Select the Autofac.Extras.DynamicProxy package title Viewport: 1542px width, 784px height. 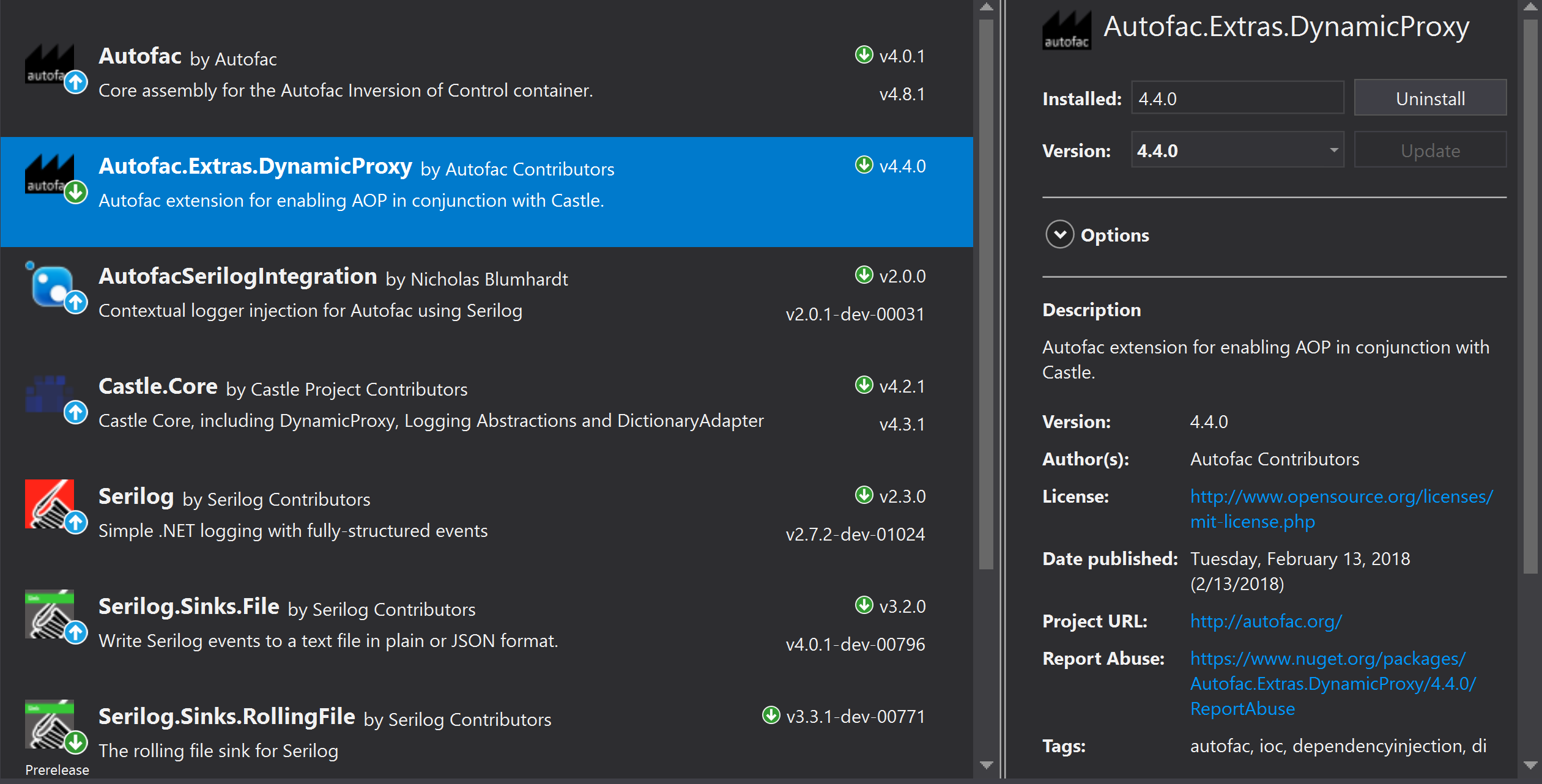pos(255,166)
